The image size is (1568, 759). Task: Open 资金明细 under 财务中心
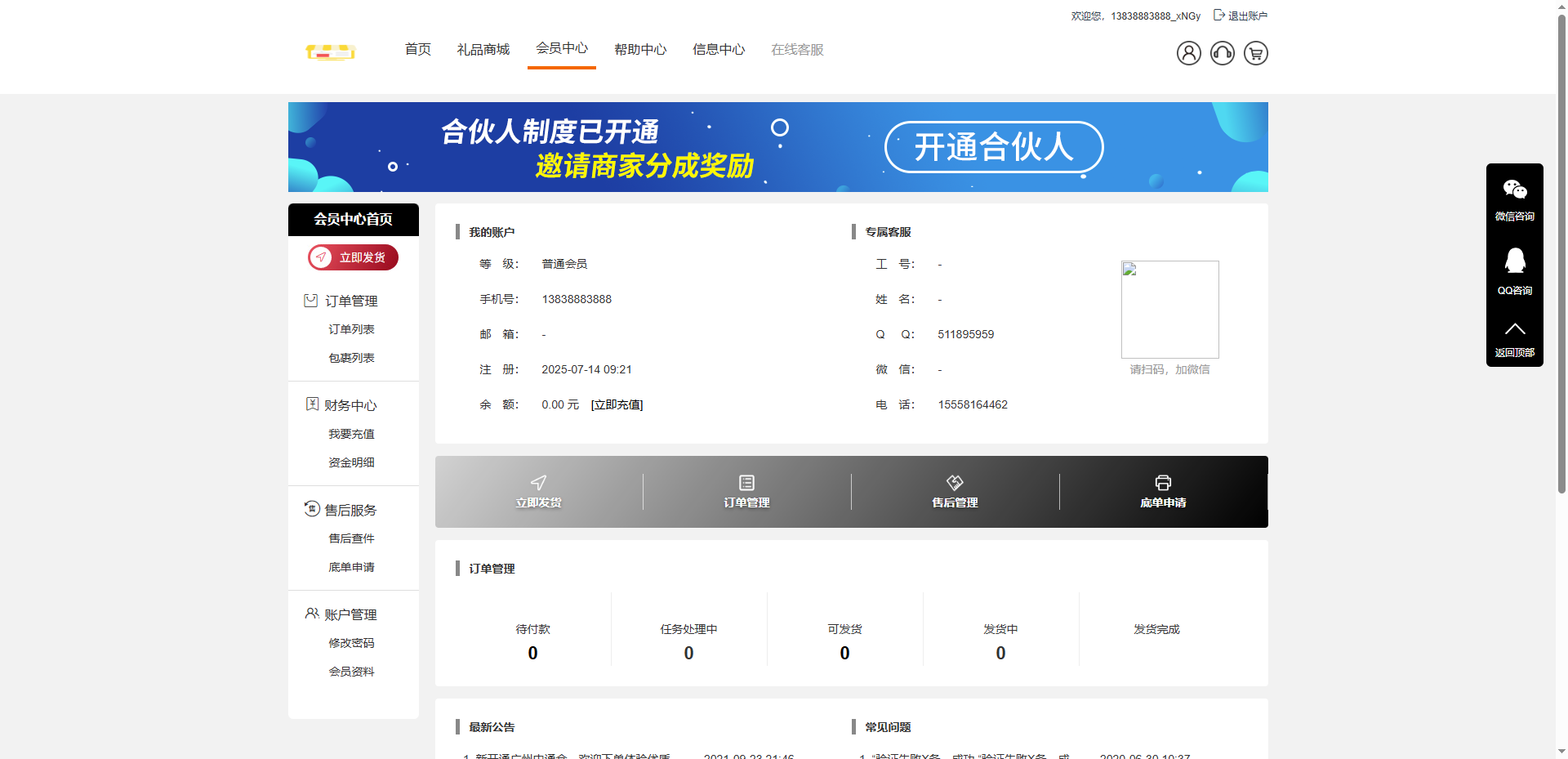coord(351,462)
